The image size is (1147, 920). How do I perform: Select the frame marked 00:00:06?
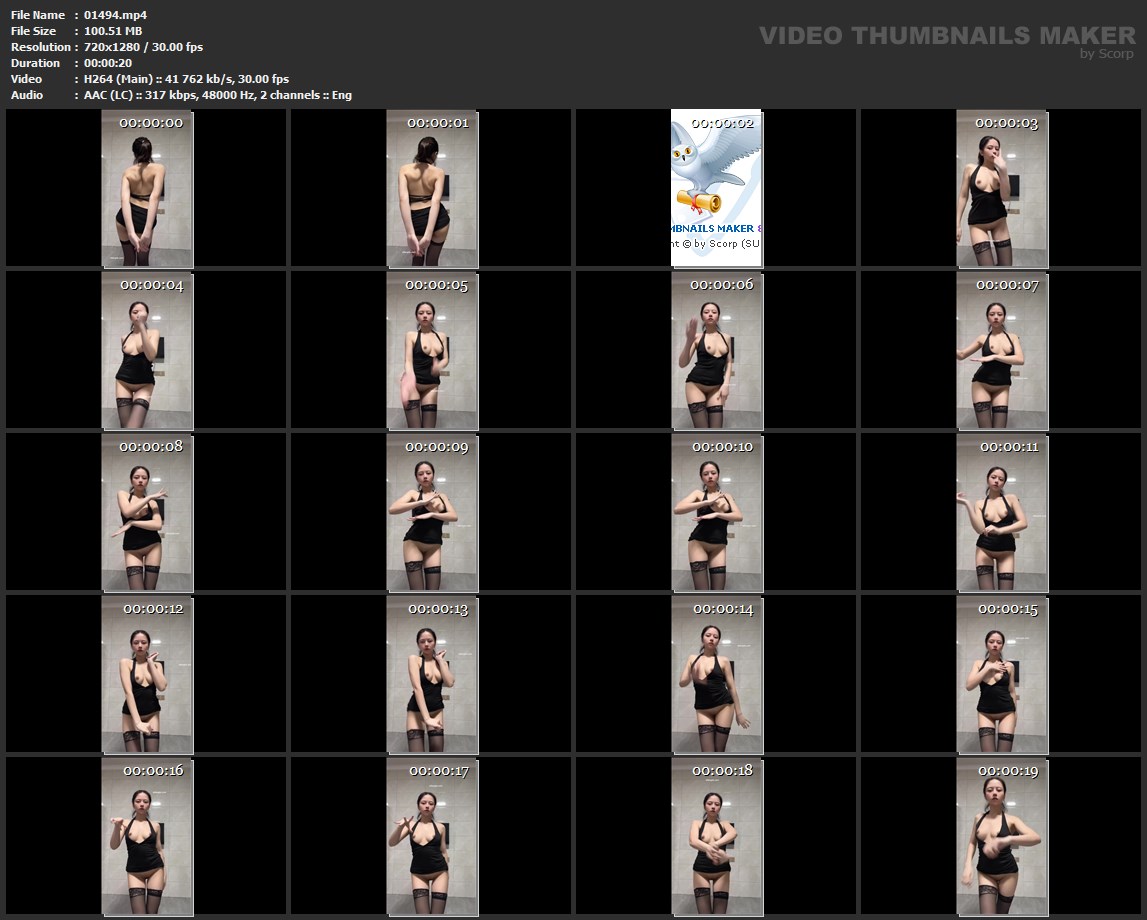click(716, 351)
